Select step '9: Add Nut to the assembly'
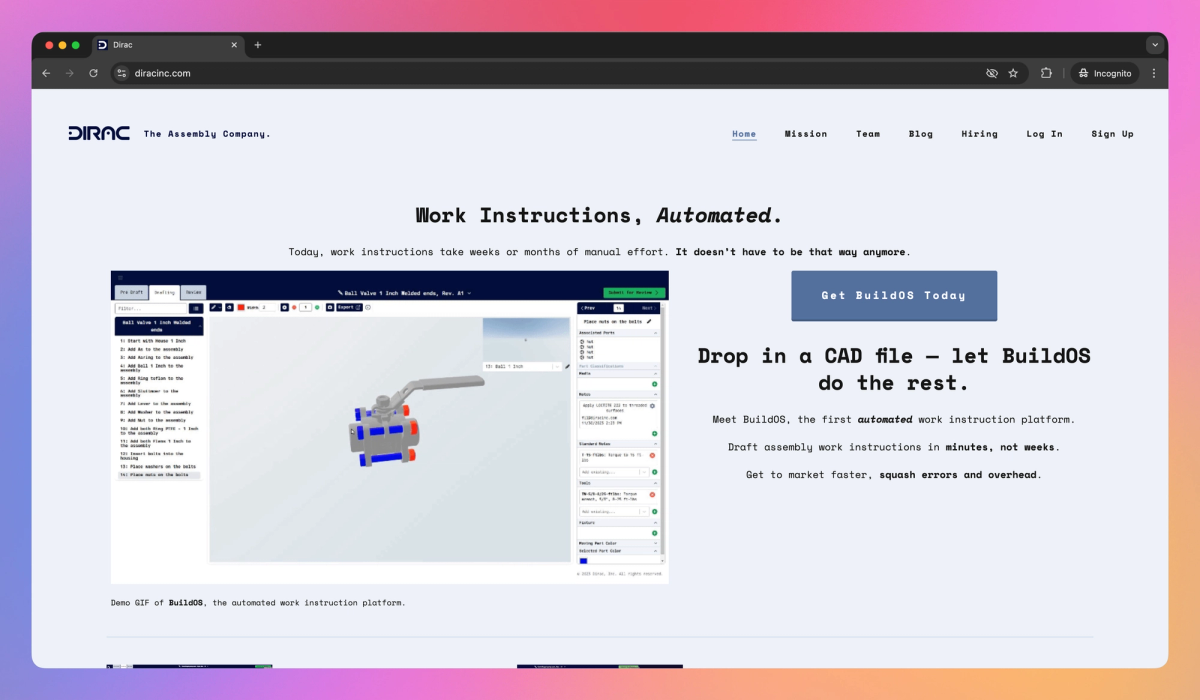Viewport: 1200px width, 700px height. pos(153,420)
